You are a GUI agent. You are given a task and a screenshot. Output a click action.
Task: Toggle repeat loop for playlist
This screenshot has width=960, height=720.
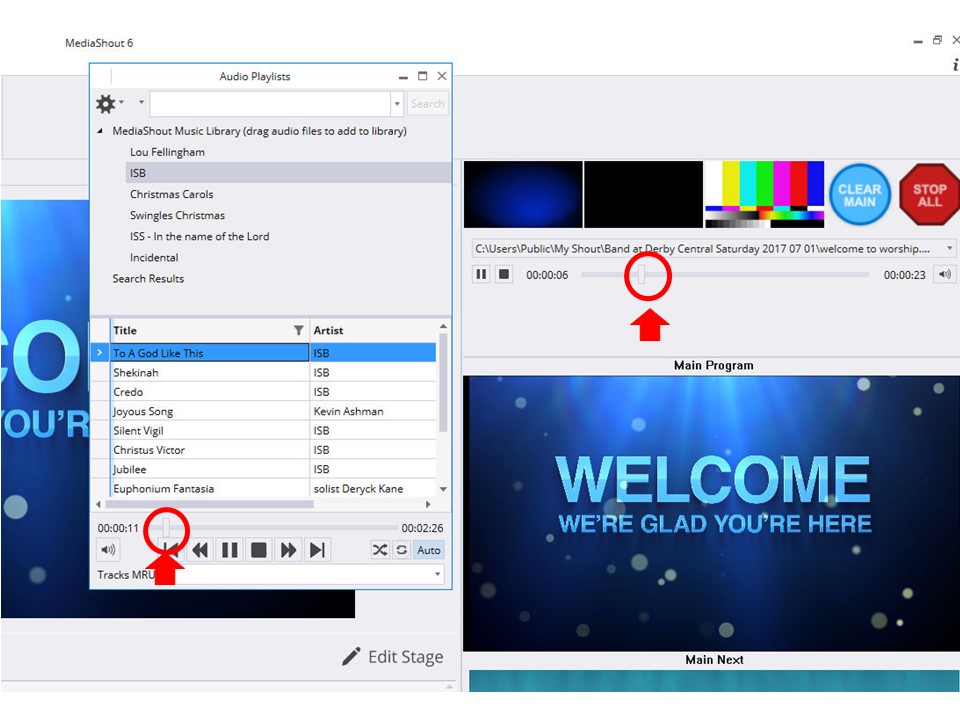[401, 549]
